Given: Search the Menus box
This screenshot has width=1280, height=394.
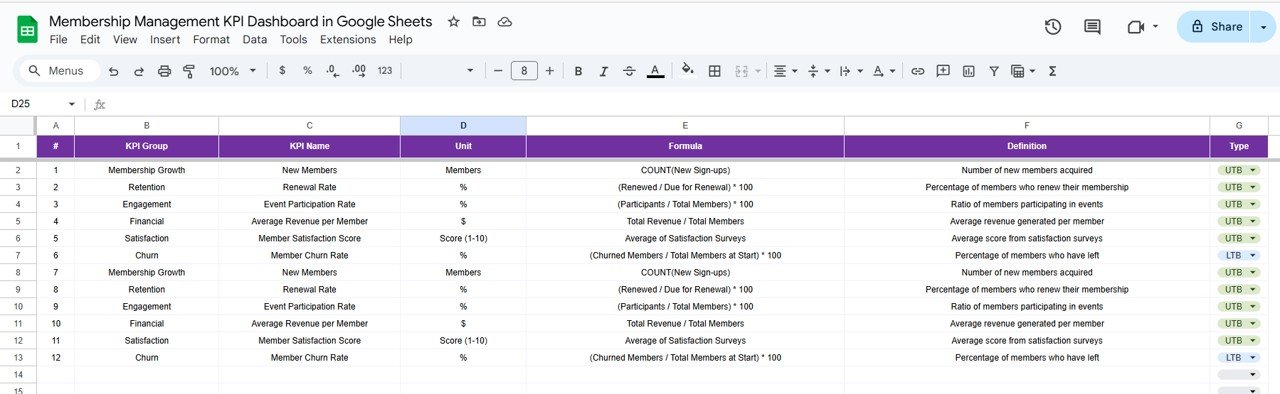Looking at the screenshot, I should tap(59, 71).
